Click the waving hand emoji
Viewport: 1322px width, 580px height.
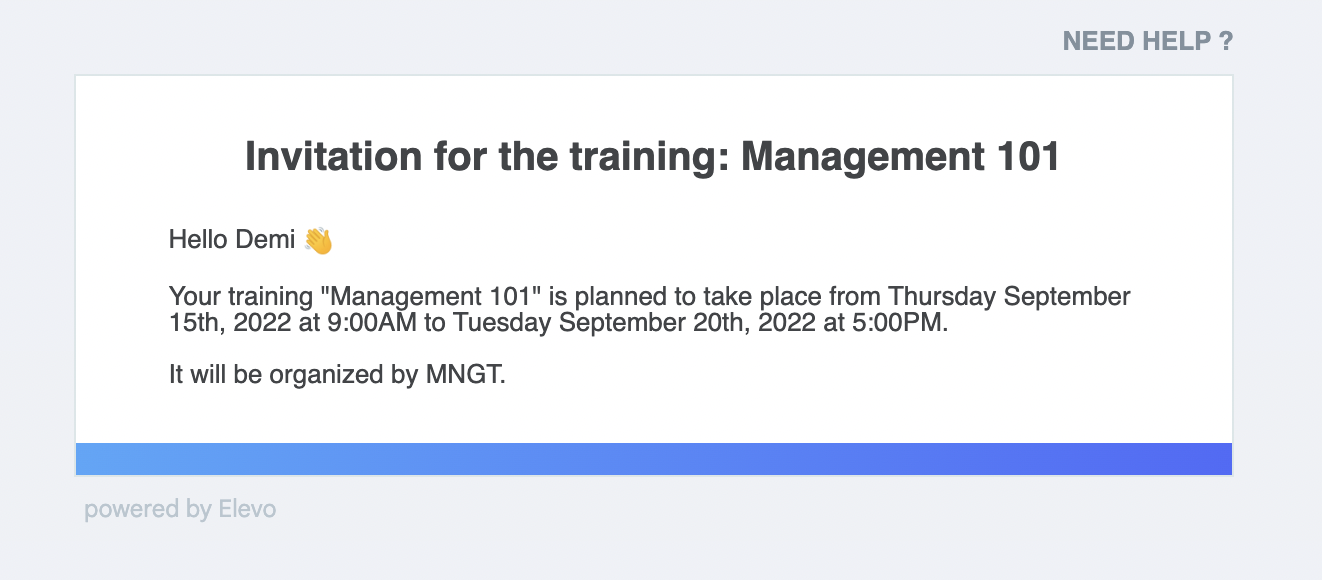tap(318, 240)
